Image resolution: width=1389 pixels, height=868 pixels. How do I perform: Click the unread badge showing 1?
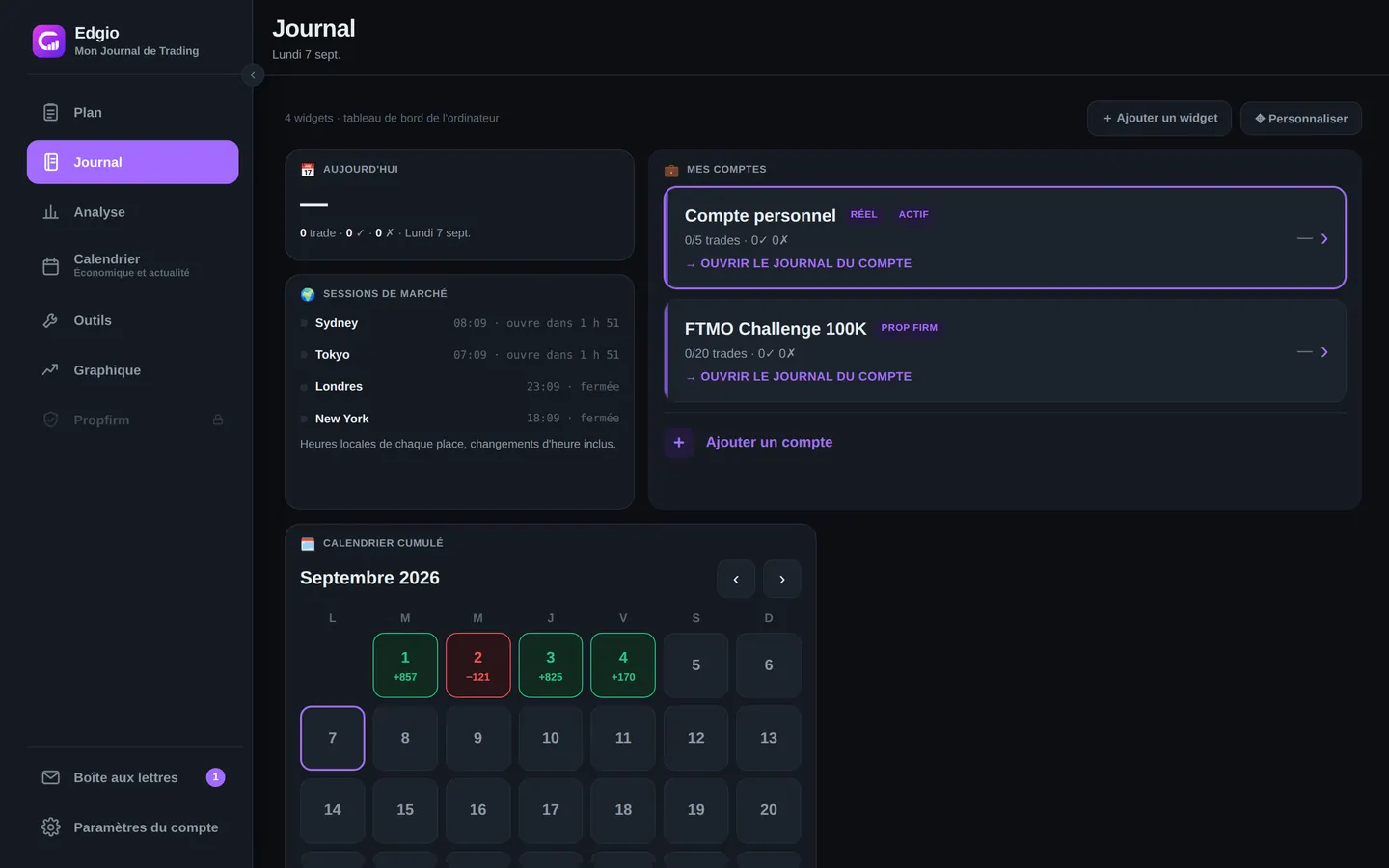[216, 777]
